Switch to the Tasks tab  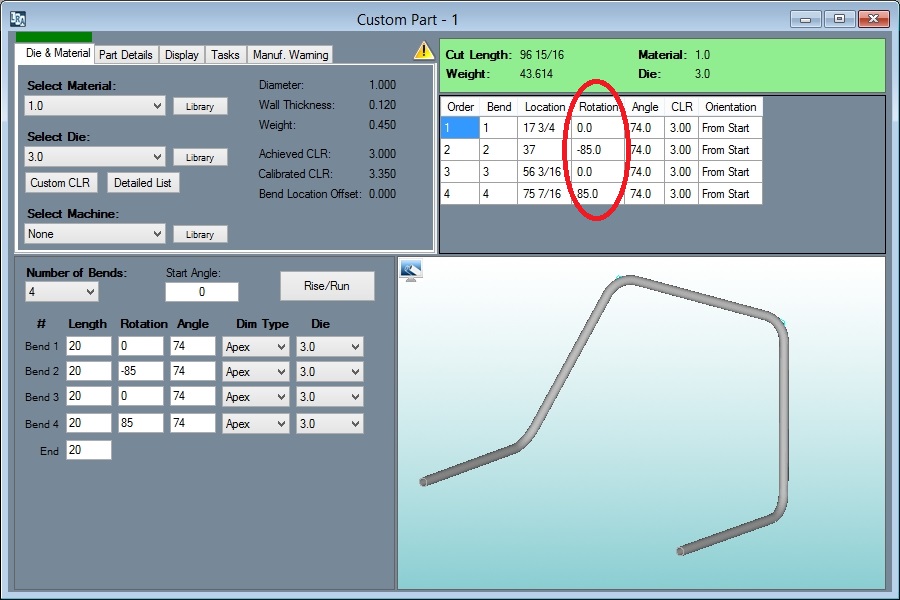click(225, 55)
